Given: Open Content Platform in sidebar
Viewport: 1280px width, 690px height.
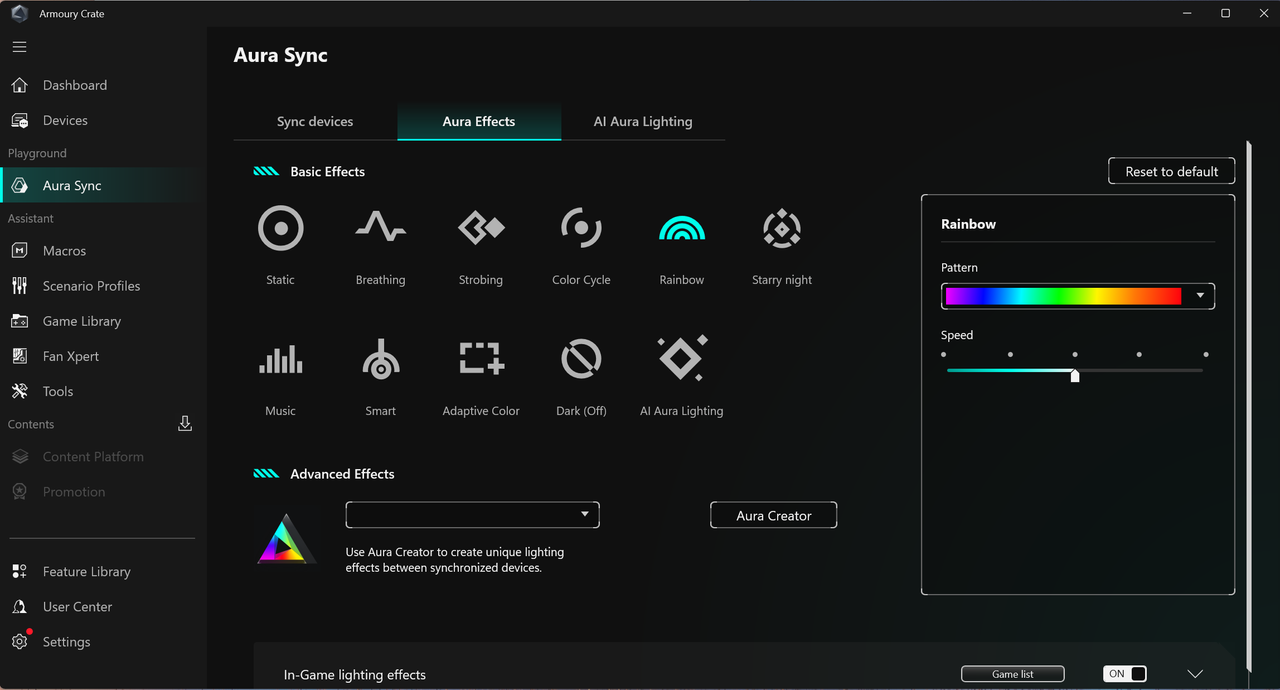Looking at the screenshot, I should [98, 457].
